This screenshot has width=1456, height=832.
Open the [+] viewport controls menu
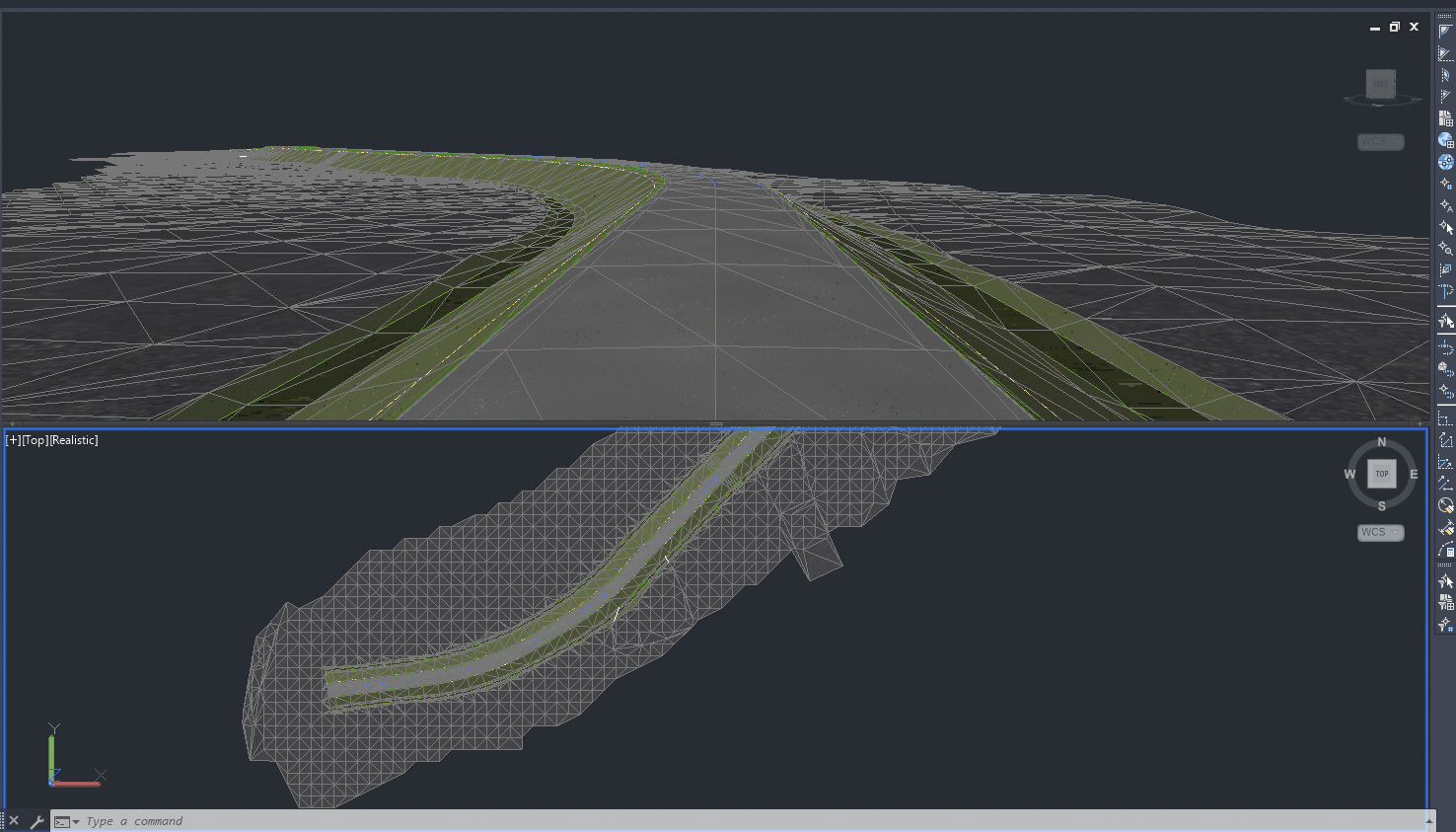pos(13,440)
